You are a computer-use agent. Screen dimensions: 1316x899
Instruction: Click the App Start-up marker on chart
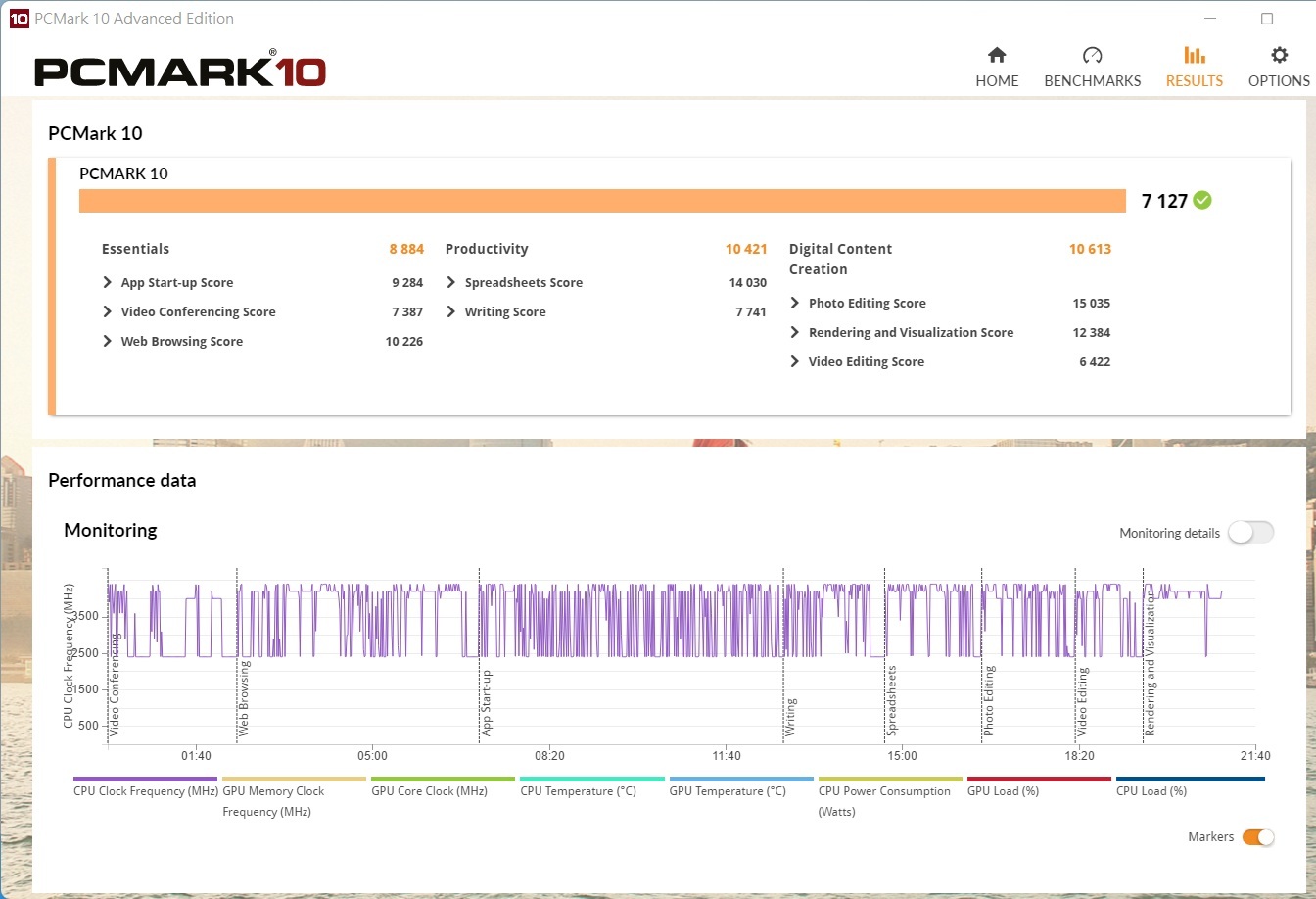(486, 704)
